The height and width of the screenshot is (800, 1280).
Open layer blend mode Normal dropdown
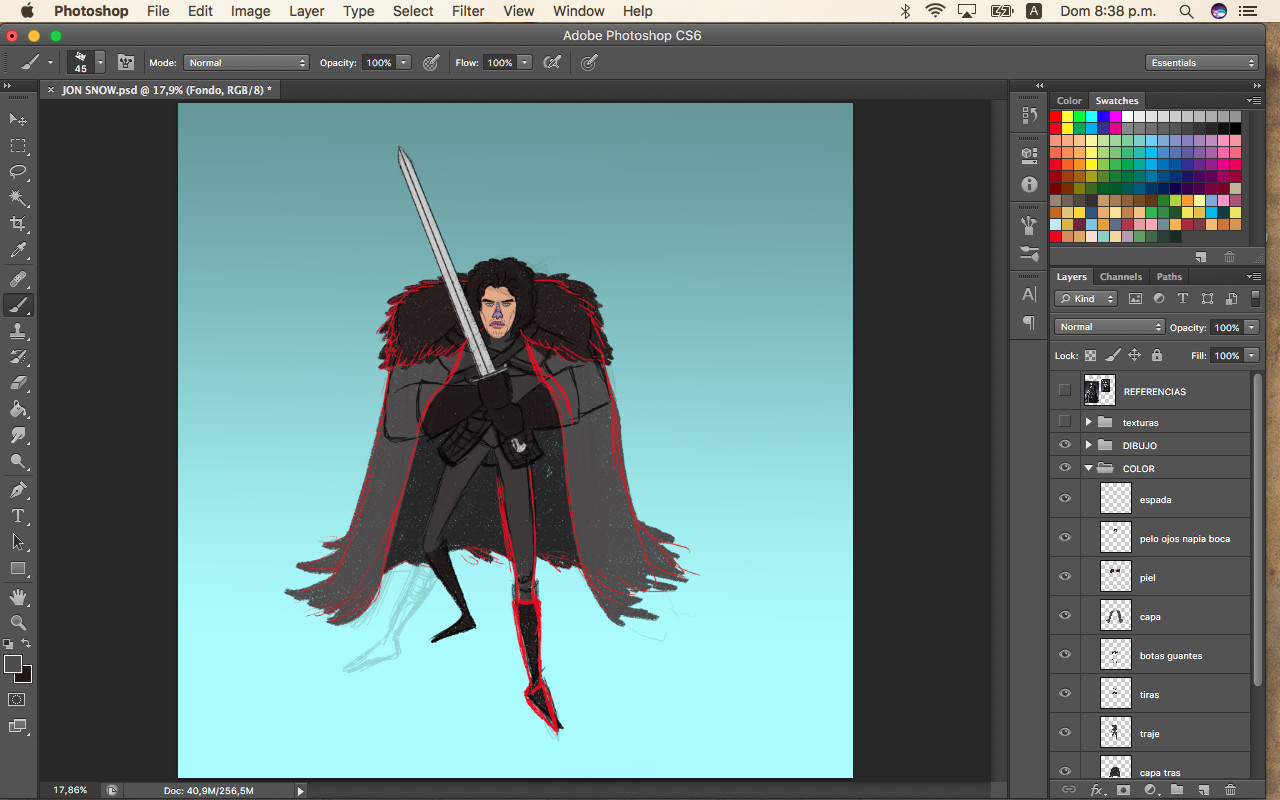coord(1110,327)
